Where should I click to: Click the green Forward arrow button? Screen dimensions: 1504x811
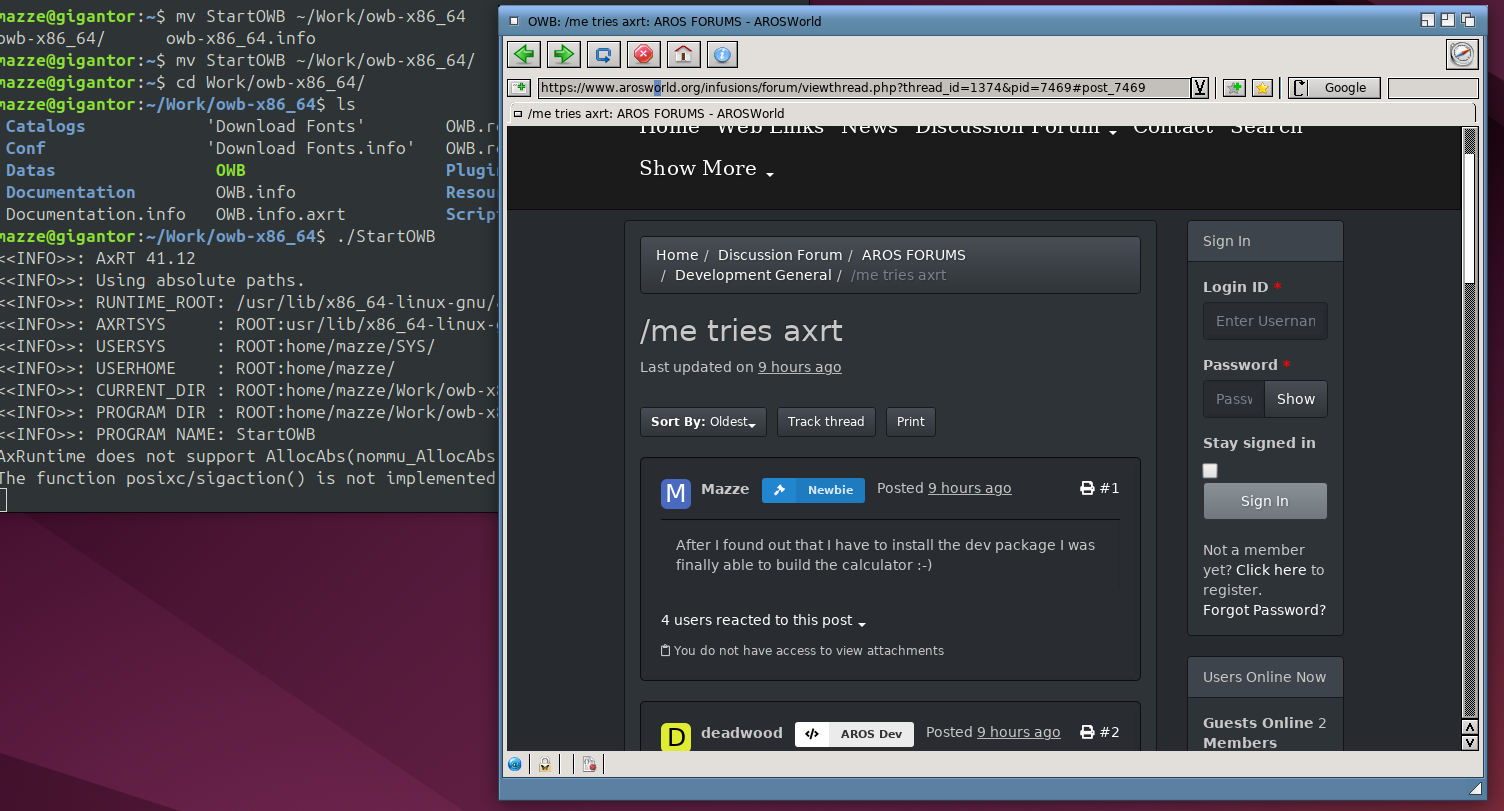coord(563,54)
